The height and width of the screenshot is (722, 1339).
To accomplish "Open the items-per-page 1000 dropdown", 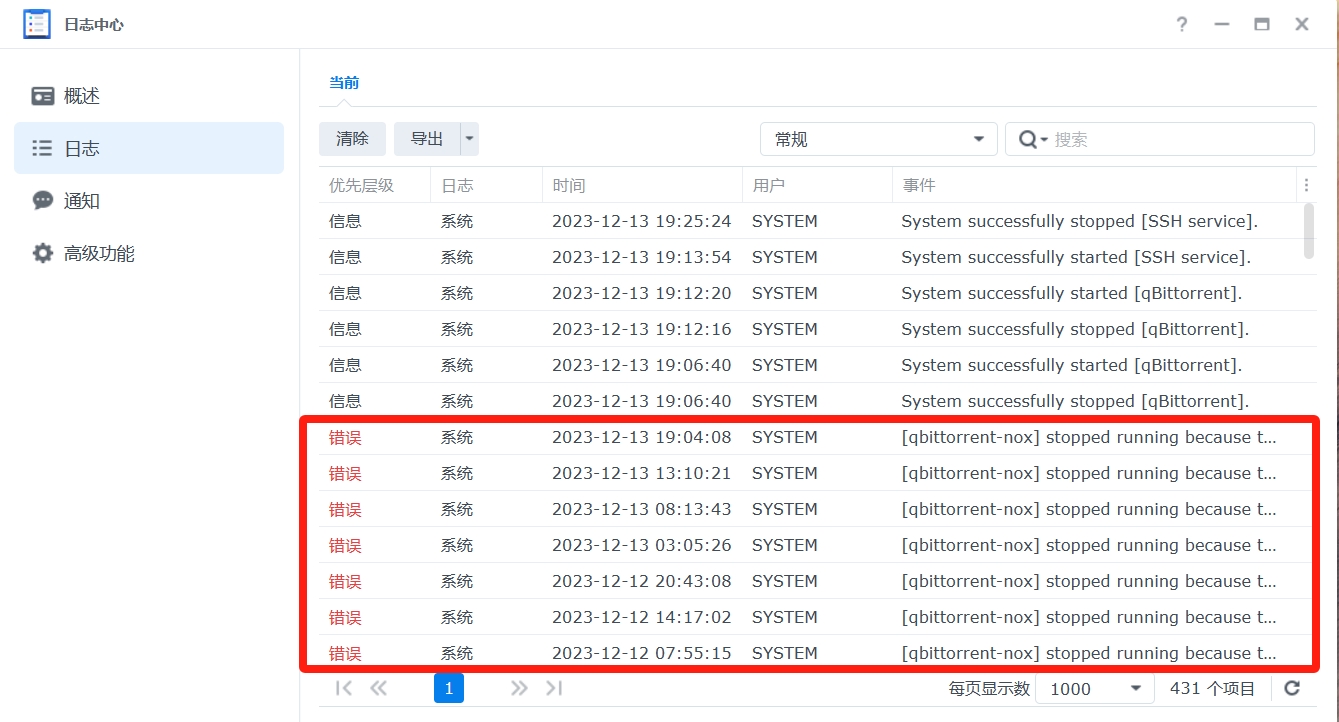I will click(1094, 688).
